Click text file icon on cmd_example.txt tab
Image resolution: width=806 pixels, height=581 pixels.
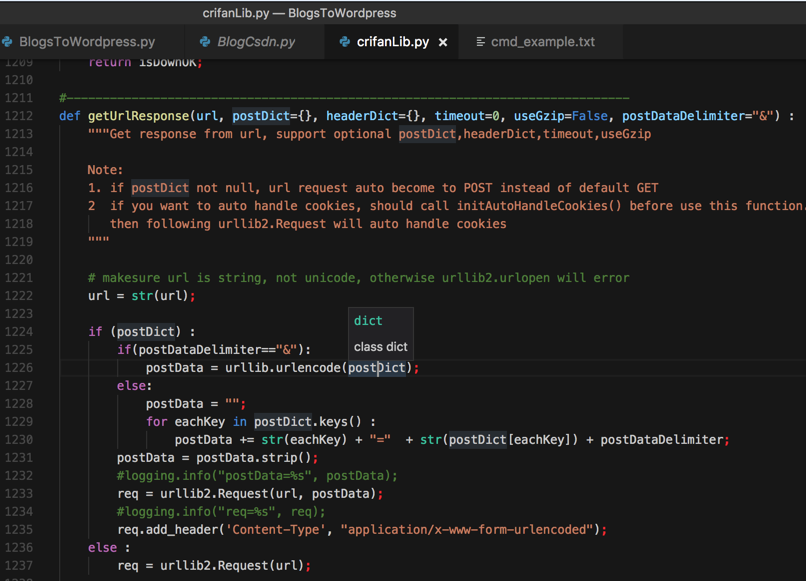point(481,42)
